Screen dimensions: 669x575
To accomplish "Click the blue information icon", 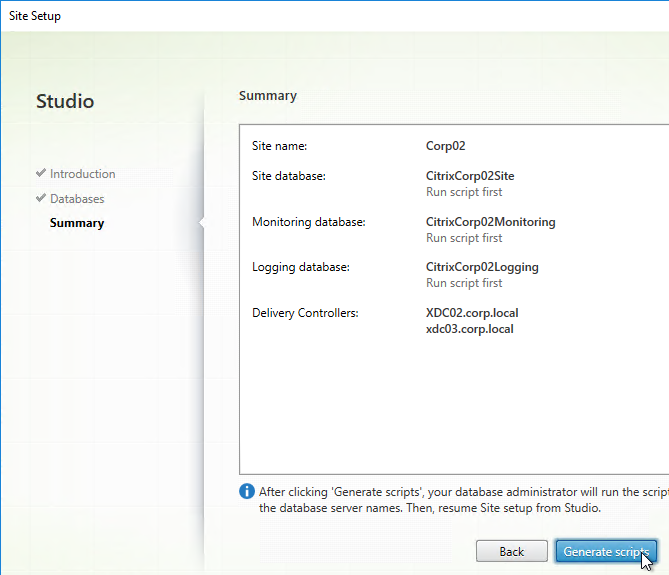I will coord(247,491).
